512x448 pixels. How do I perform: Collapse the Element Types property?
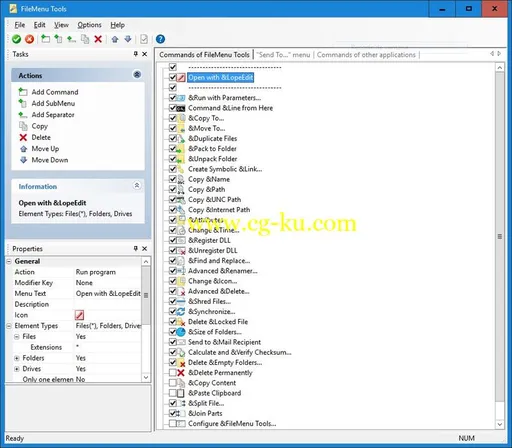pos(9,326)
